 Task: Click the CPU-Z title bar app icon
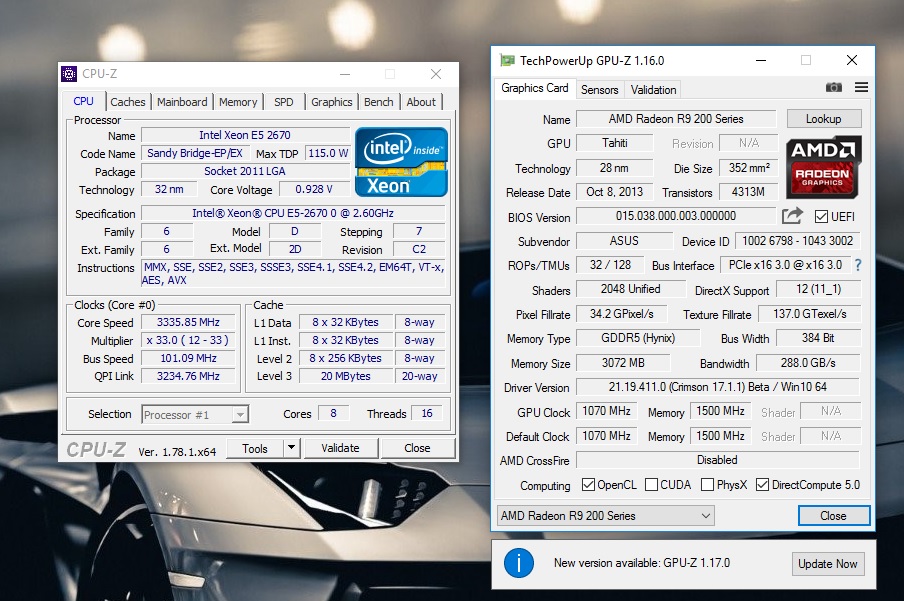pyautogui.click(x=69, y=74)
